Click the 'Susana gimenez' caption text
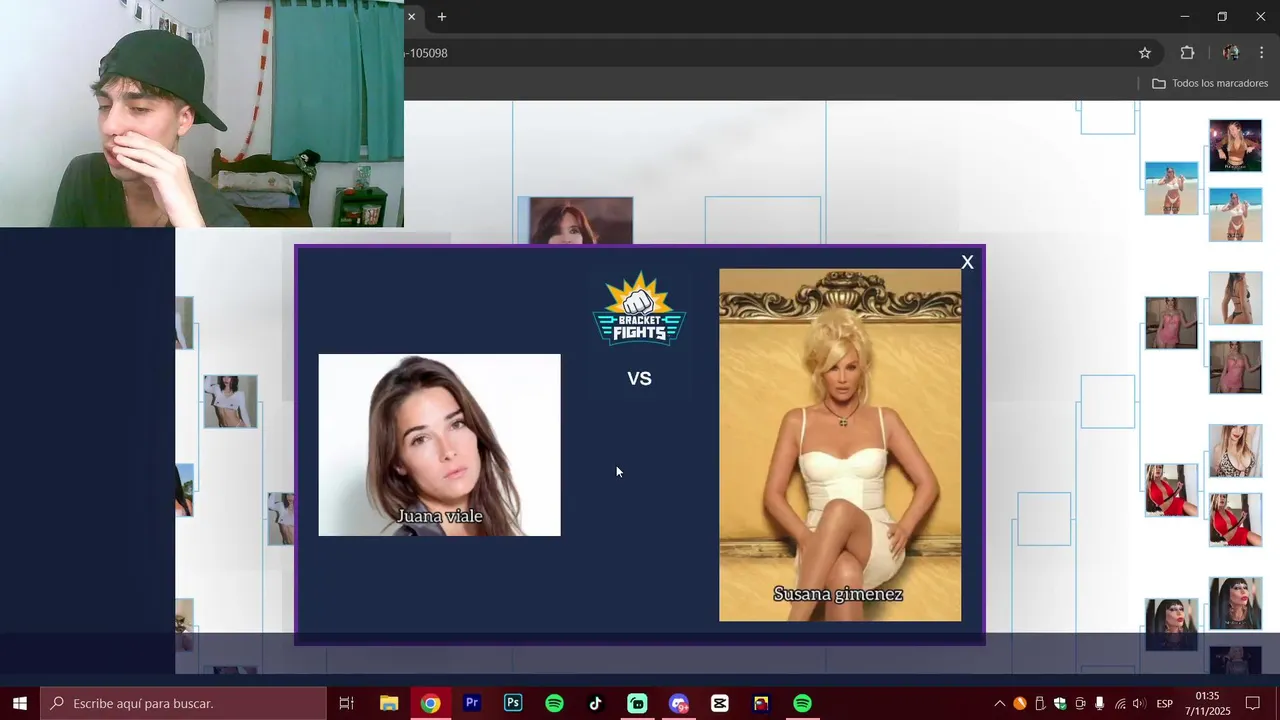The image size is (1280, 720). click(838, 594)
